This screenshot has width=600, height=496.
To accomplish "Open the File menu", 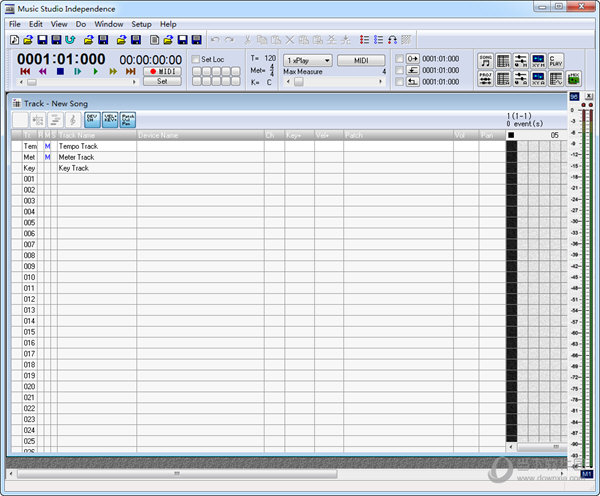I will pyautogui.click(x=15, y=24).
